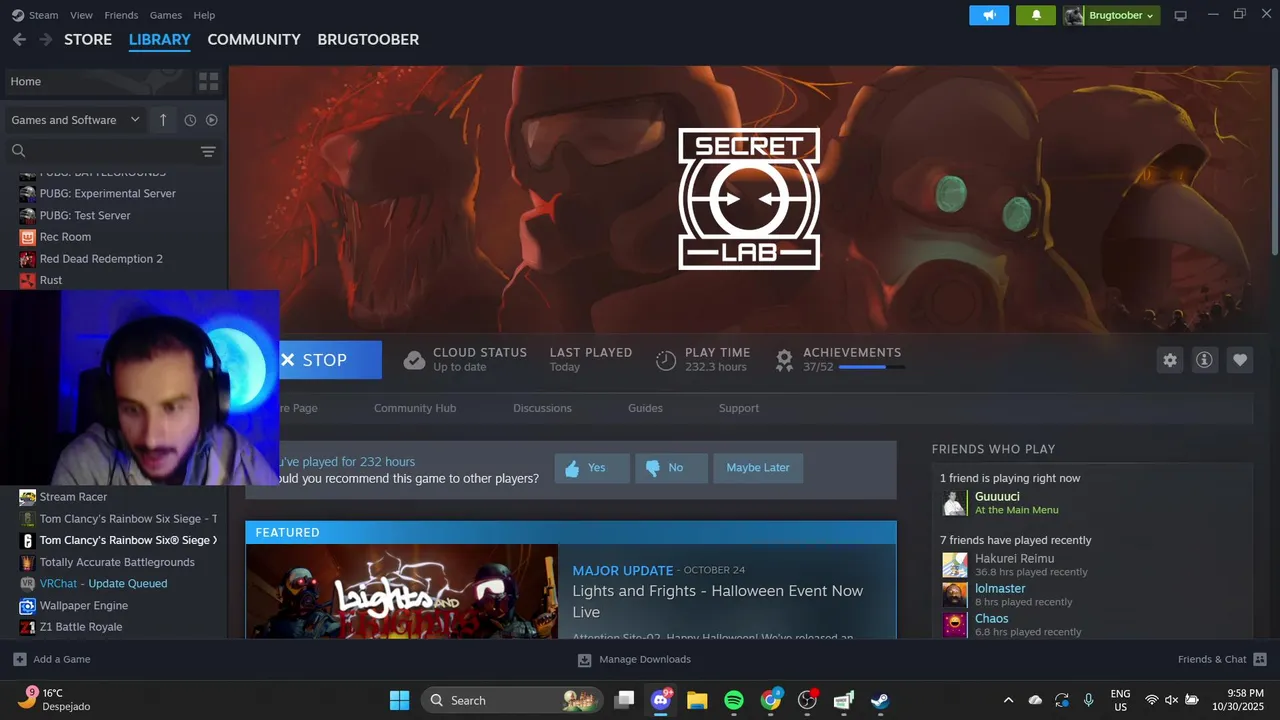Go to the COMMUNITY tab
Screen dimensions: 1280x720
coord(254,40)
